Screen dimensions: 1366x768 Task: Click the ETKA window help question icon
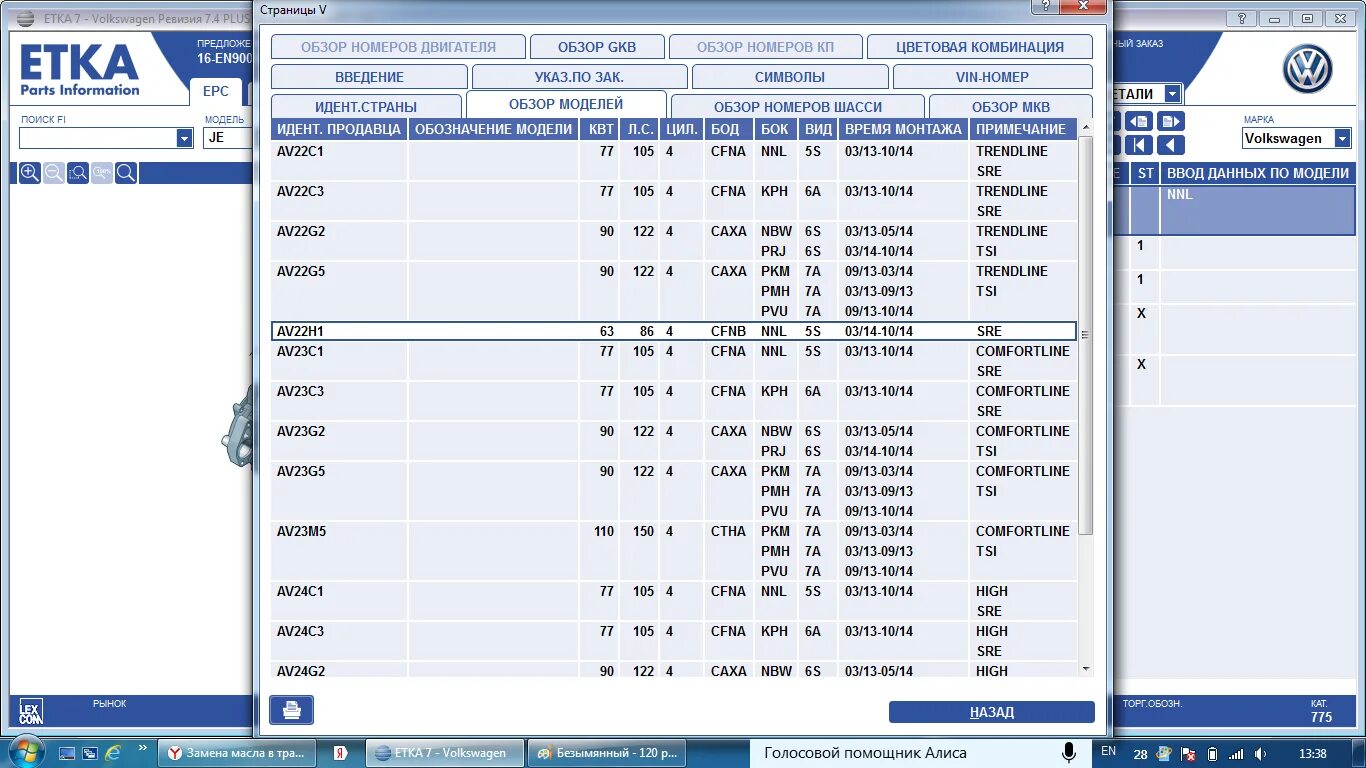pos(1241,18)
